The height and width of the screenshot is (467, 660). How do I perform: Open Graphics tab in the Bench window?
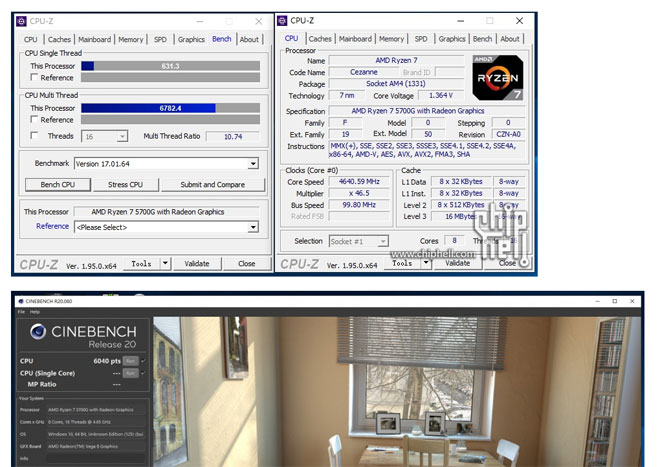coord(191,40)
